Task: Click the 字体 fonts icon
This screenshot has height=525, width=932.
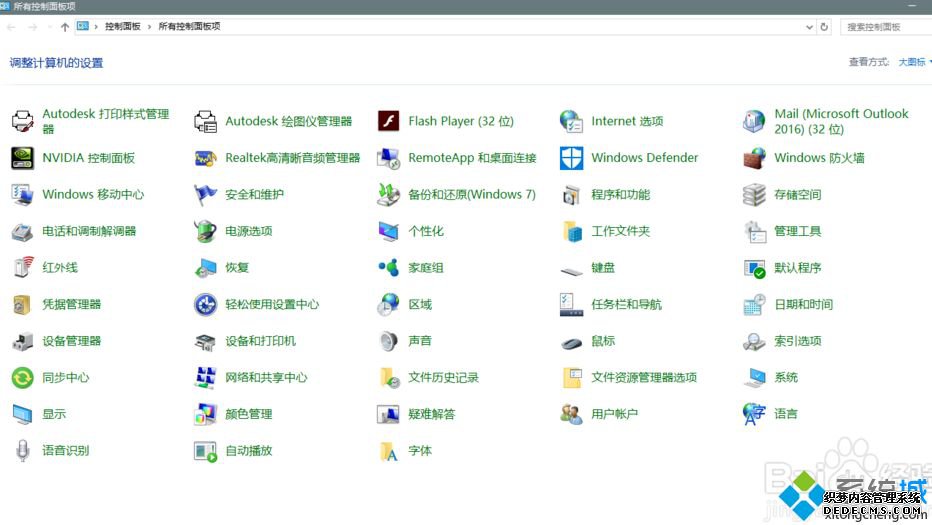Action: pyautogui.click(x=389, y=451)
